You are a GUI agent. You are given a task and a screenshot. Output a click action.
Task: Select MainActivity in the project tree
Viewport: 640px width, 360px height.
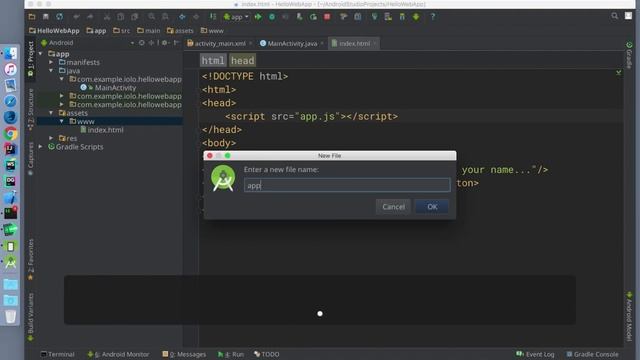(108, 87)
